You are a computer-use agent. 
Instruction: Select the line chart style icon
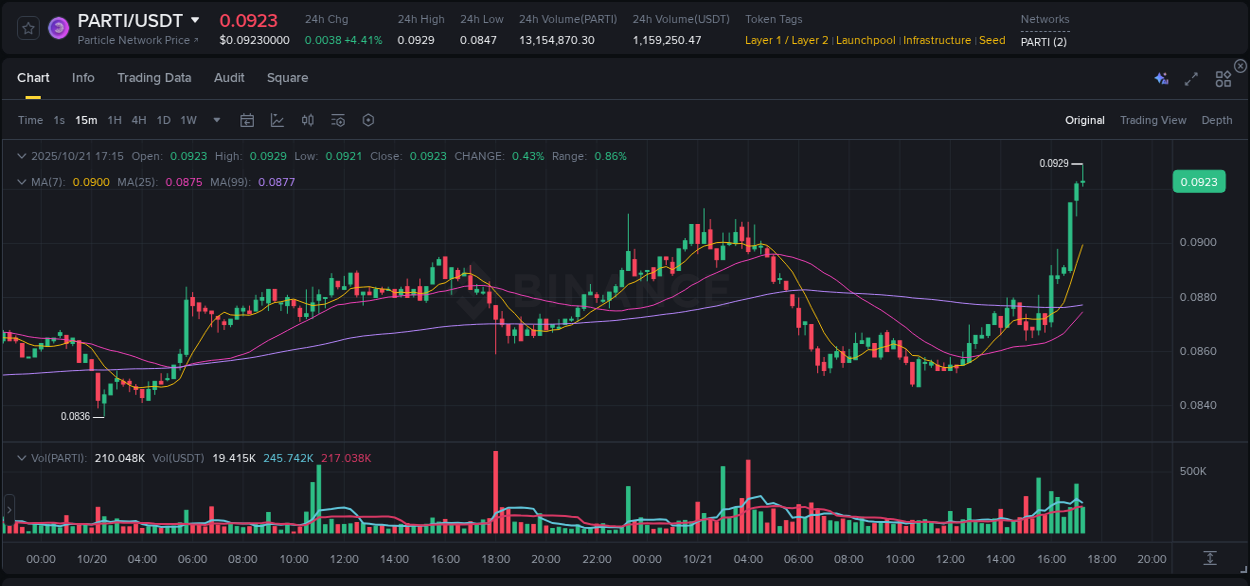pyautogui.click(x=277, y=120)
